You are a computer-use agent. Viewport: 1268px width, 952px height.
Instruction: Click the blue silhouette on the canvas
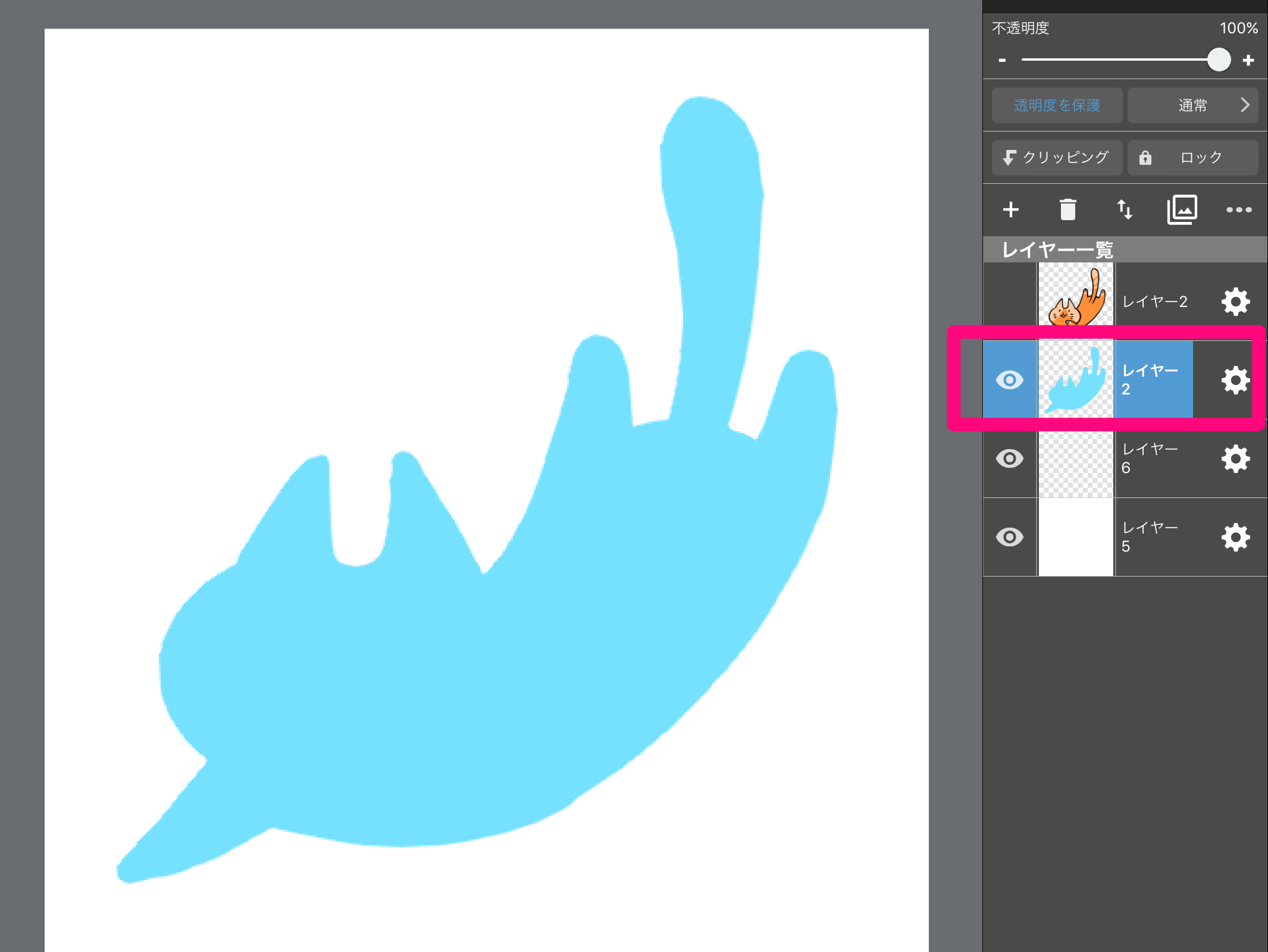[x=476, y=654]
